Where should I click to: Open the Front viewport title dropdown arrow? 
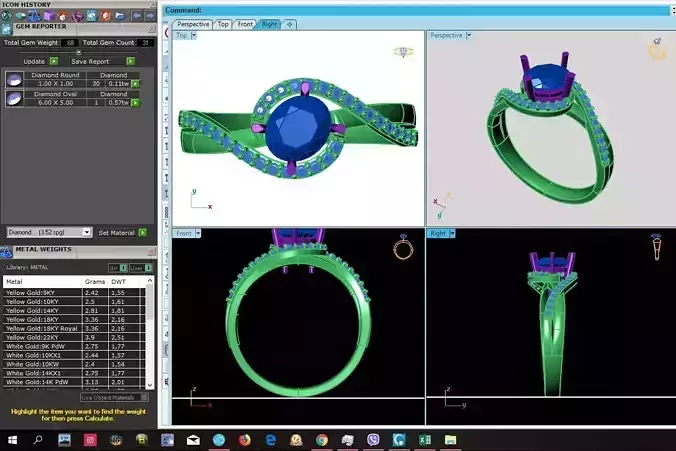(x=198, y=233)
